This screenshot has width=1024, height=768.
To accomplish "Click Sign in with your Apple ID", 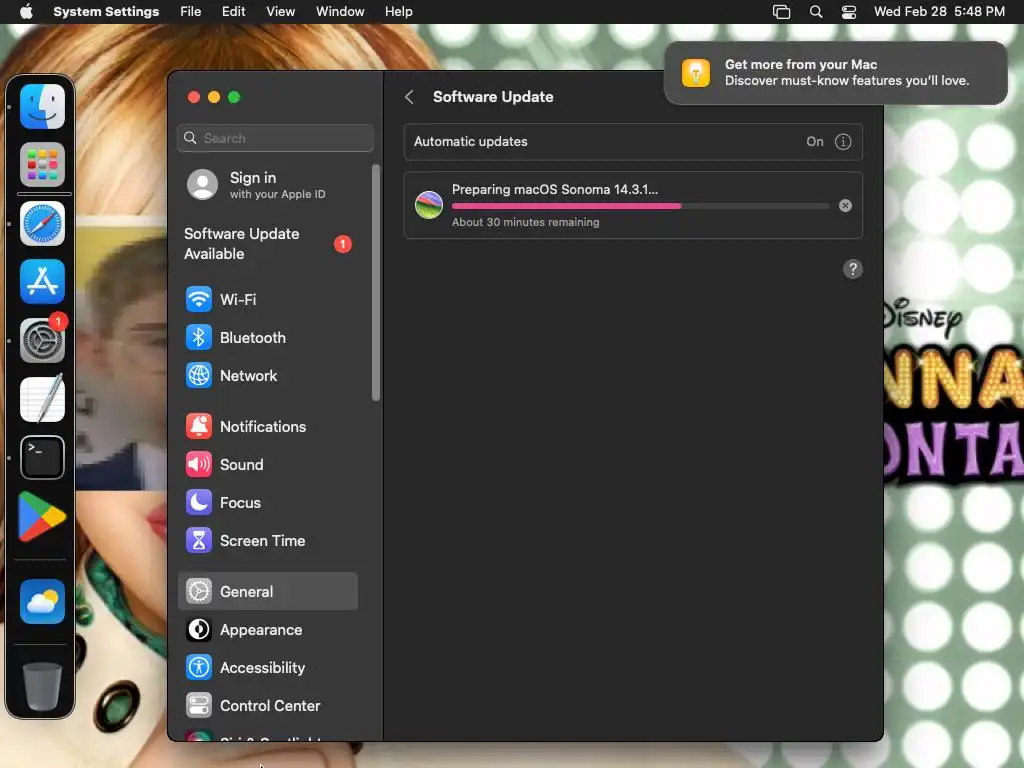I will coord(268,185).
